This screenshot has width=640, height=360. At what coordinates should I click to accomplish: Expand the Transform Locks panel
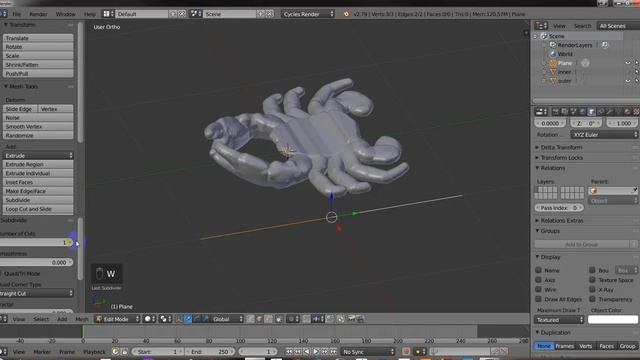click(x=561, y=158)
